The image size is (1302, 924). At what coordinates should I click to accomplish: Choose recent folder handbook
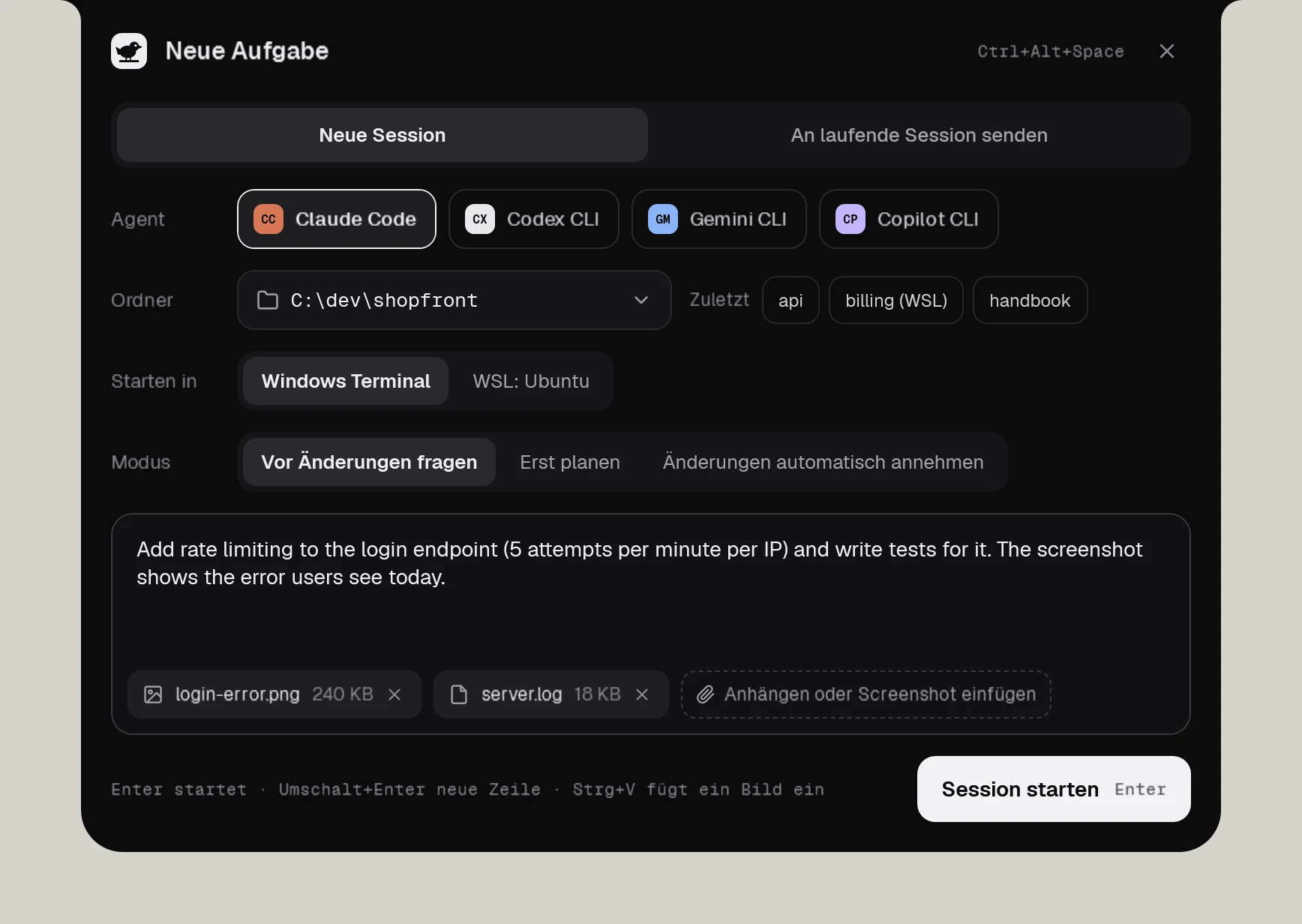(x=1030, y=300)
